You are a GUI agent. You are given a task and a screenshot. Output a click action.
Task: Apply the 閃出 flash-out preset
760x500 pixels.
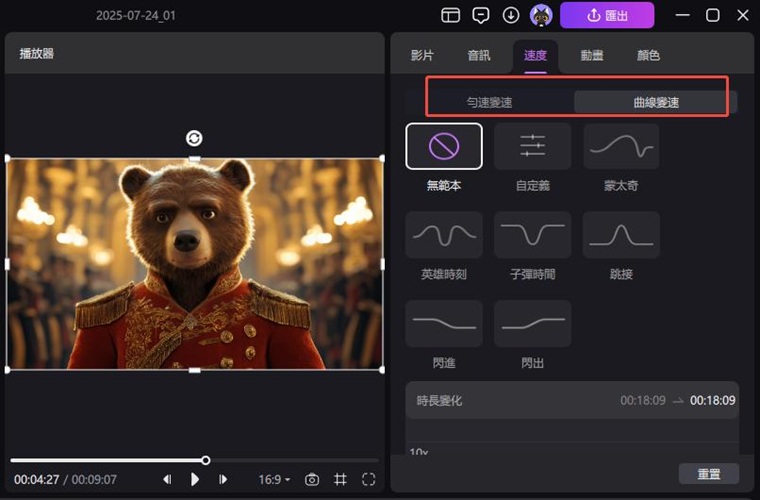point(532,324)
